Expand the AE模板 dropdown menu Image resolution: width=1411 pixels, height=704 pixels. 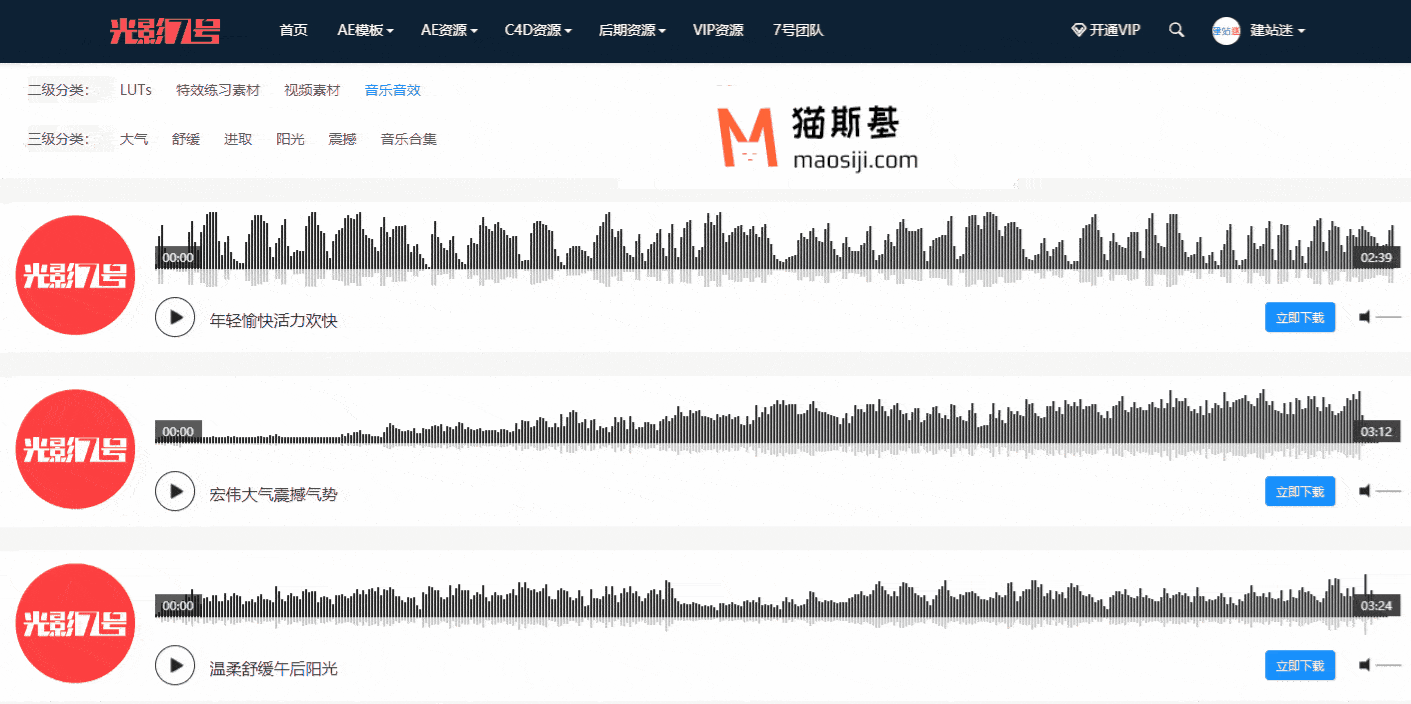coord(365,30)
